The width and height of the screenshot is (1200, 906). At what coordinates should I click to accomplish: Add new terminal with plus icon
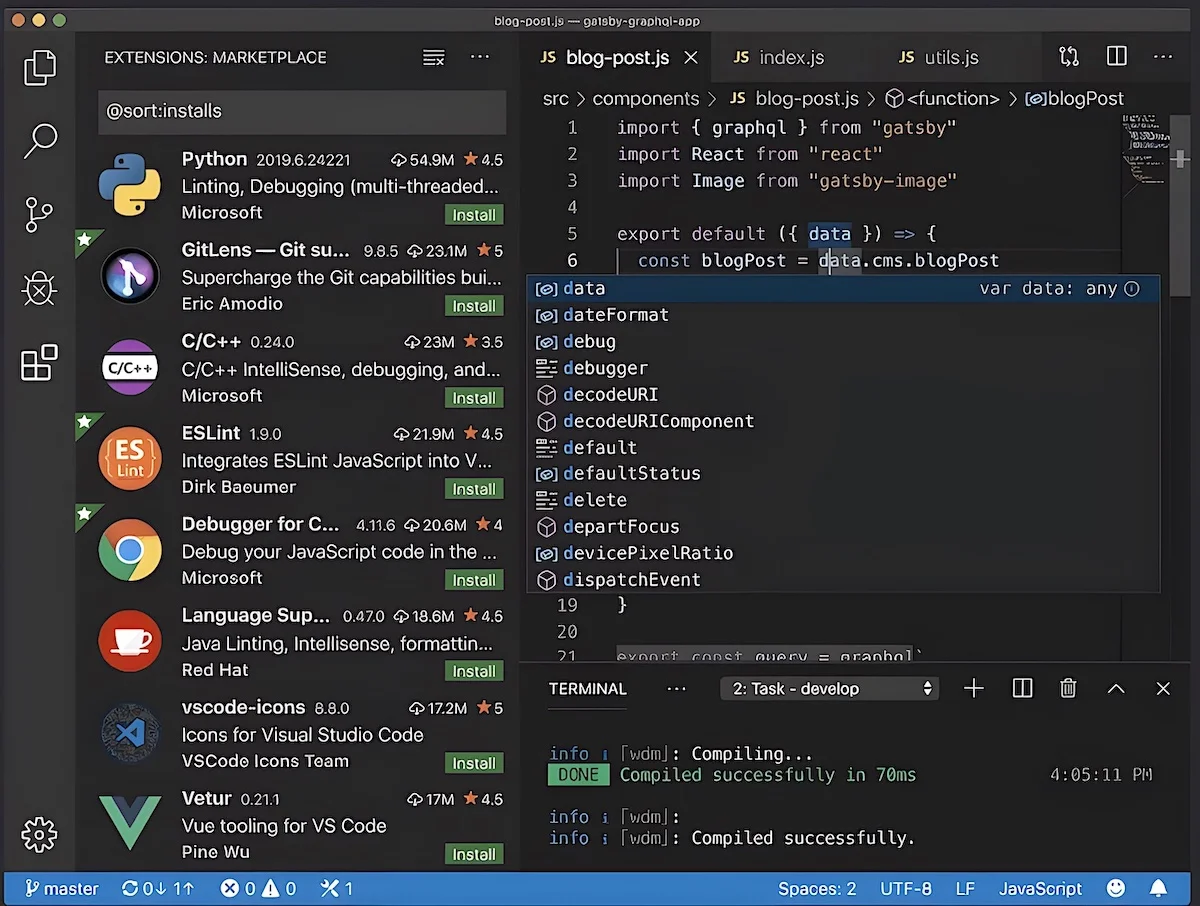(974, 688)
